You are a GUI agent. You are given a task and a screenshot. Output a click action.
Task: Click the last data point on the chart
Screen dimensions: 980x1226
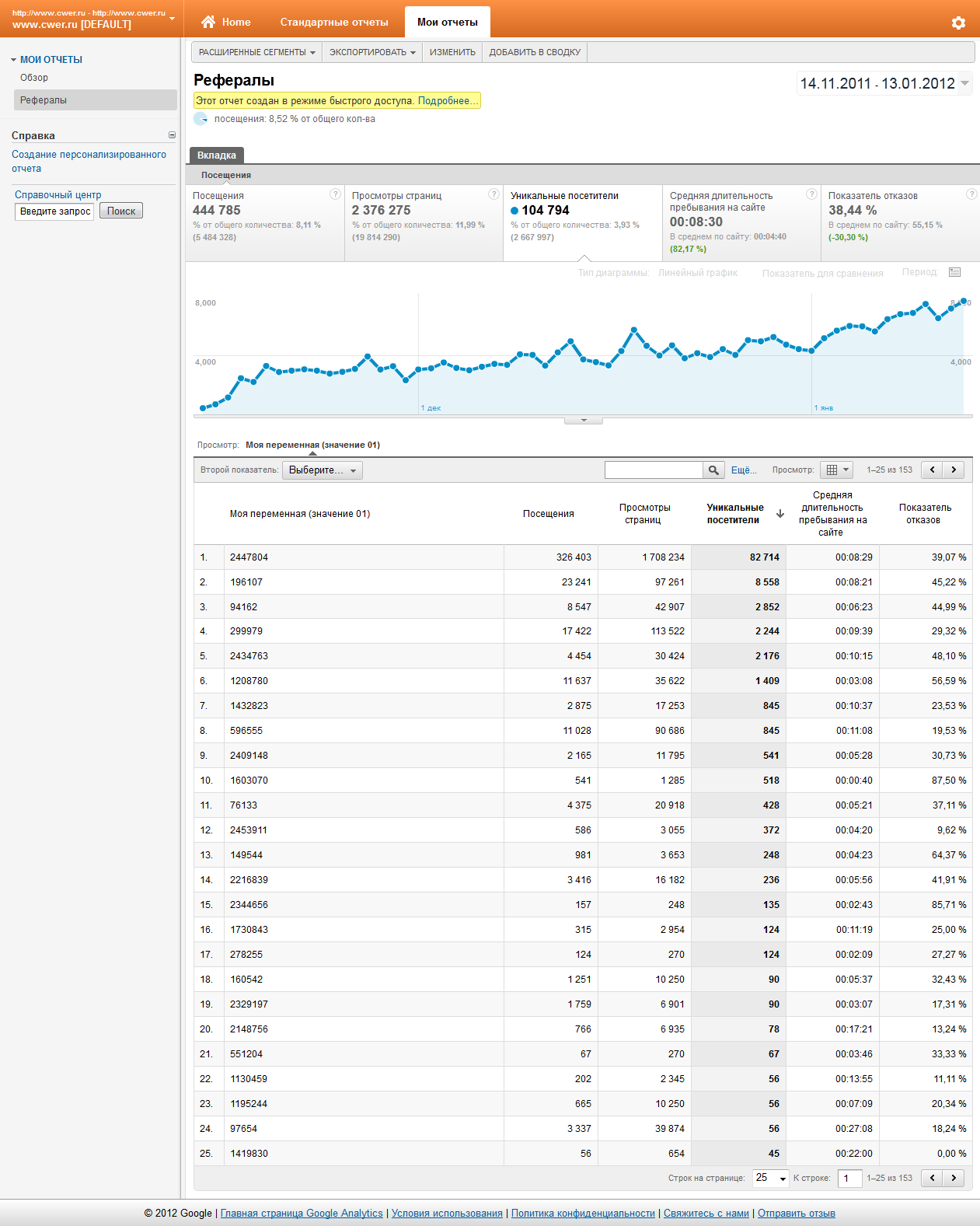tap(964, 301)
